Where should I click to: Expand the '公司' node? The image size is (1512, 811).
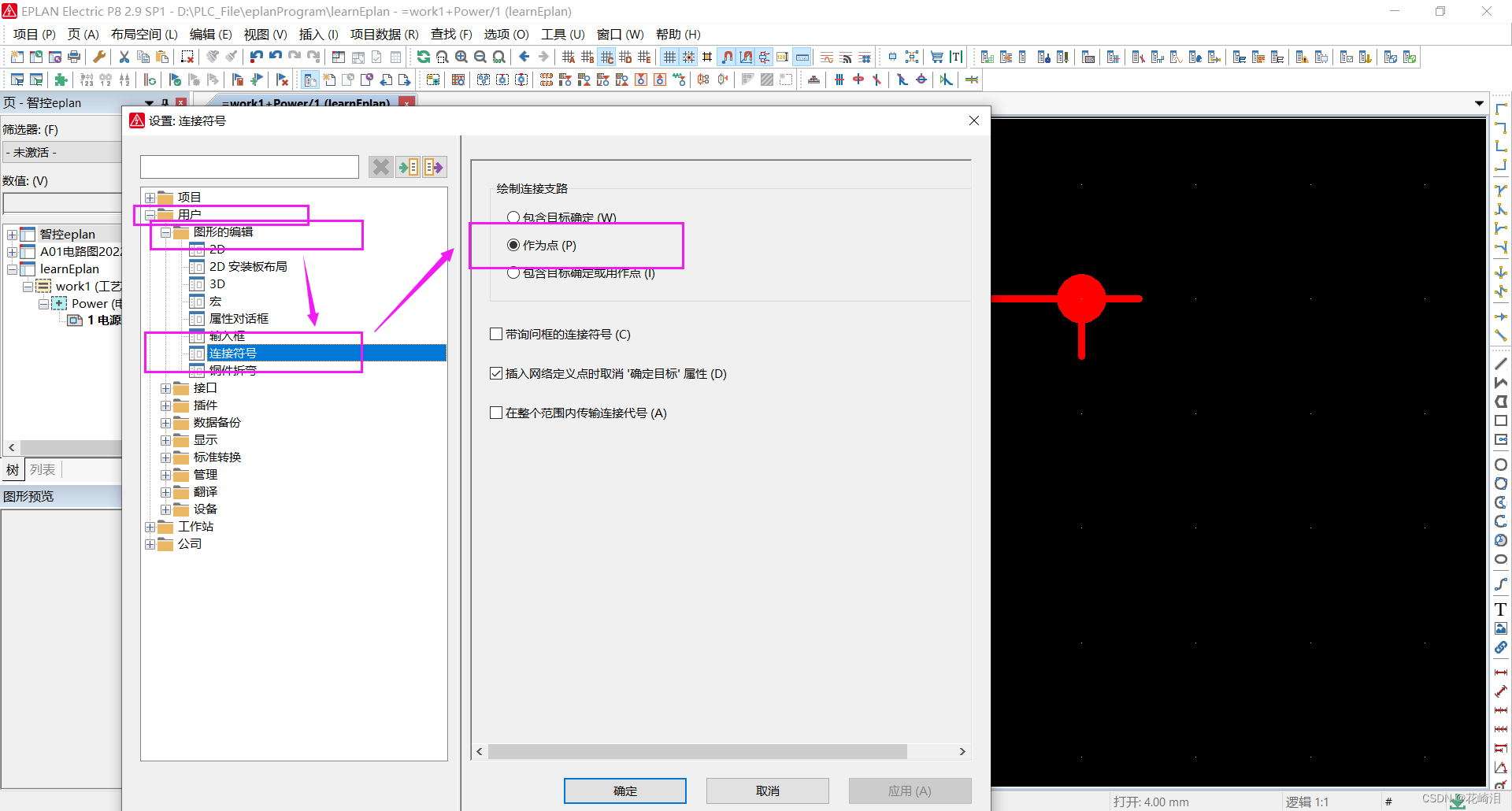(x=150, y=544)
